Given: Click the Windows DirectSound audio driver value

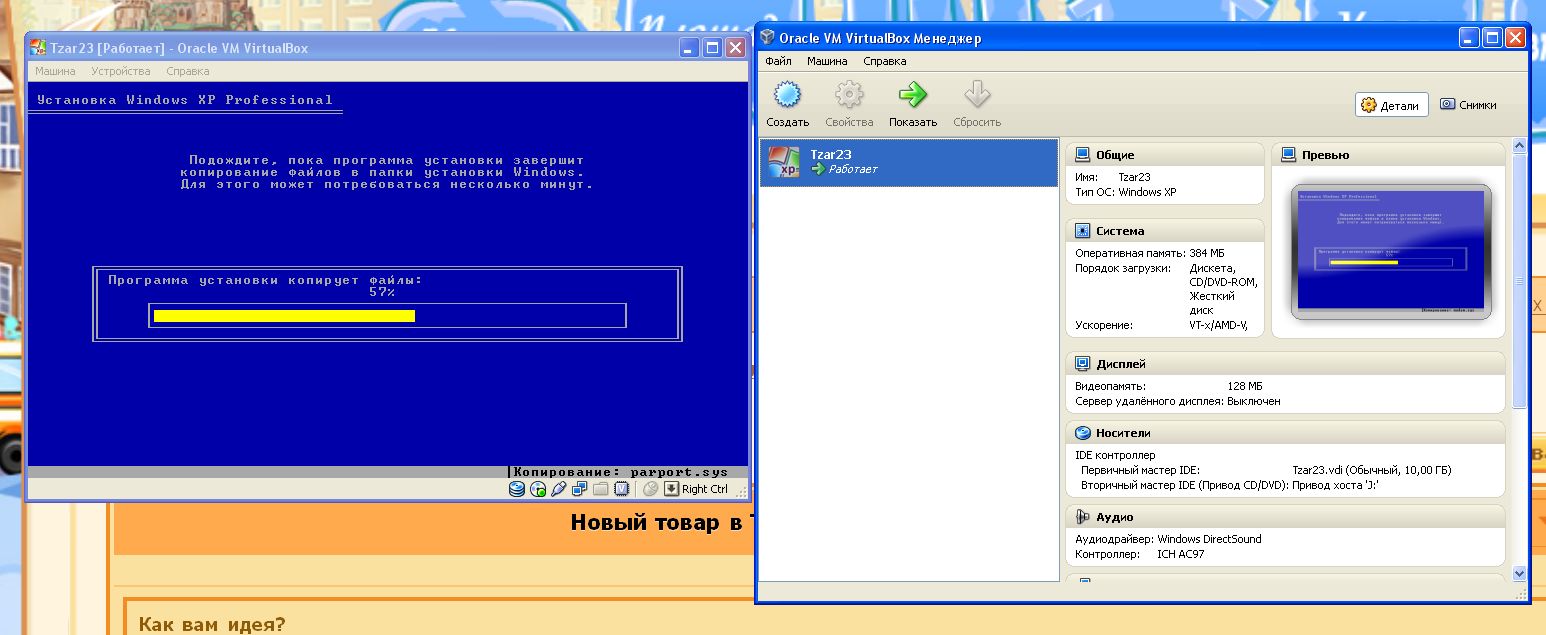Looking at the screenshot, I should (x=1209, y=539).
